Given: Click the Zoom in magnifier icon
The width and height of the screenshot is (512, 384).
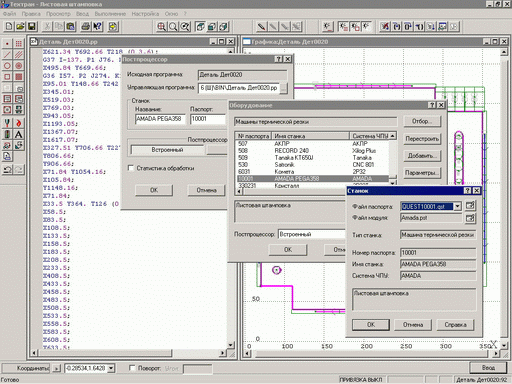Looking at the screenshot, I should 161,26.
